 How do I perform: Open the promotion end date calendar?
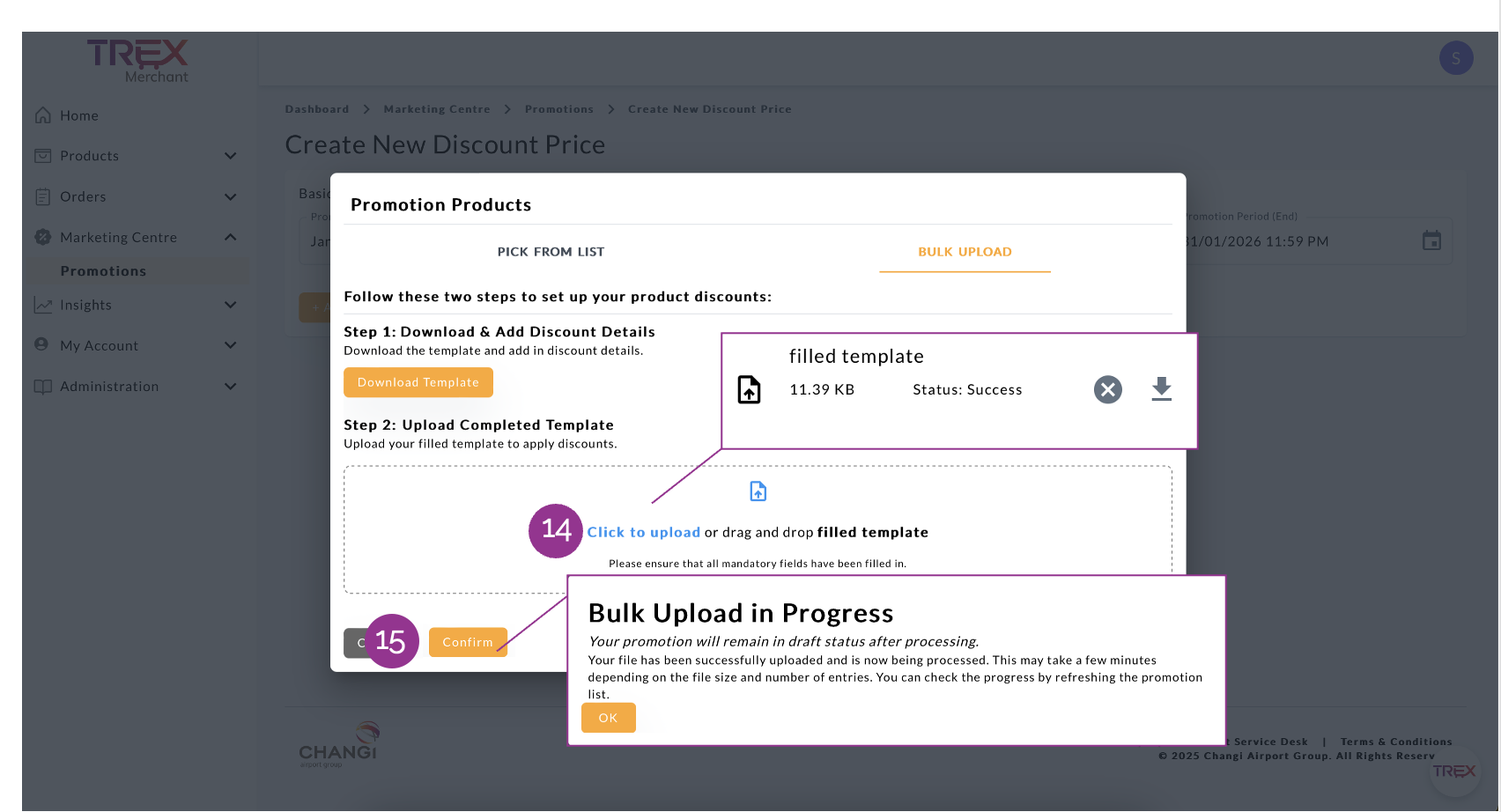(1431, 240)
